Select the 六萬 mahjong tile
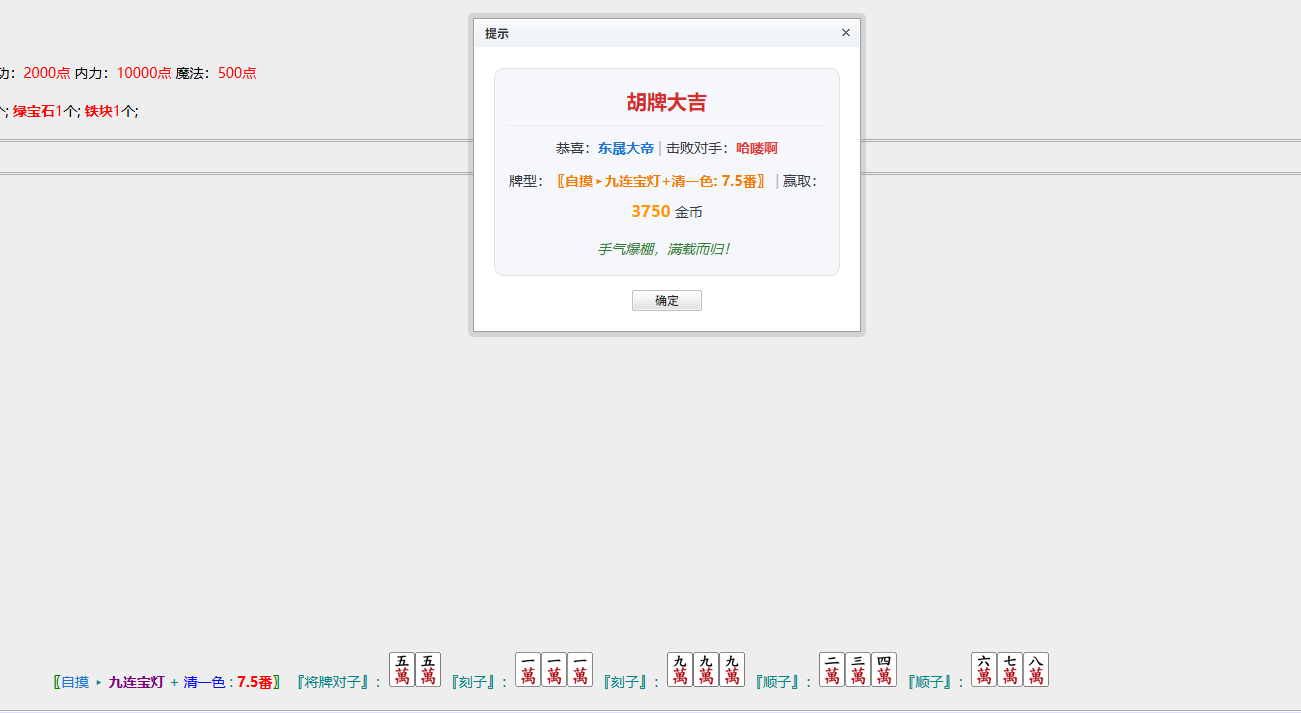 coord(984,670)
